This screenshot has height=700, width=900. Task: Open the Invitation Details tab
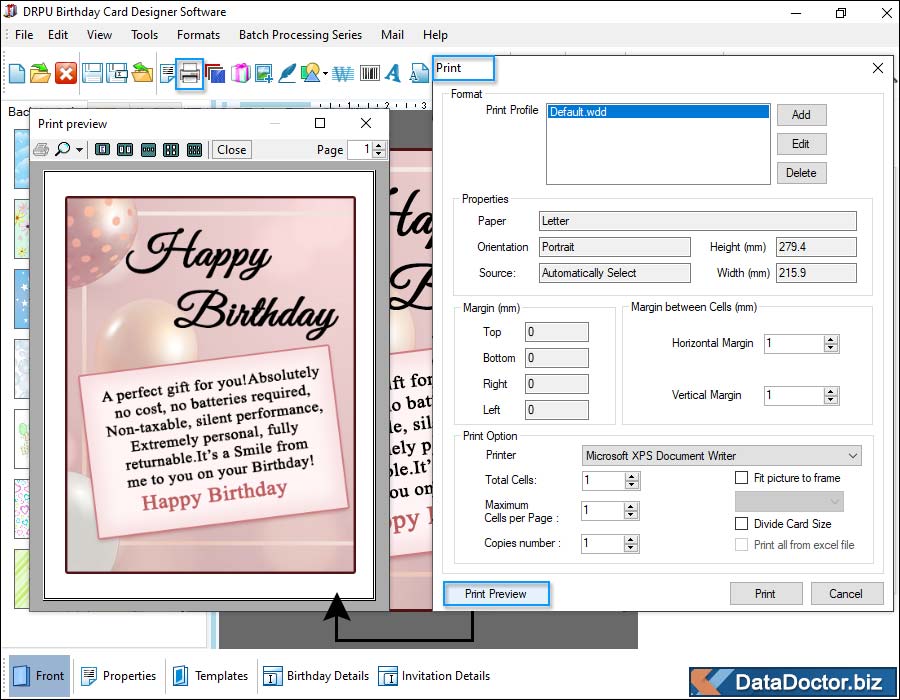click(434, 676)
